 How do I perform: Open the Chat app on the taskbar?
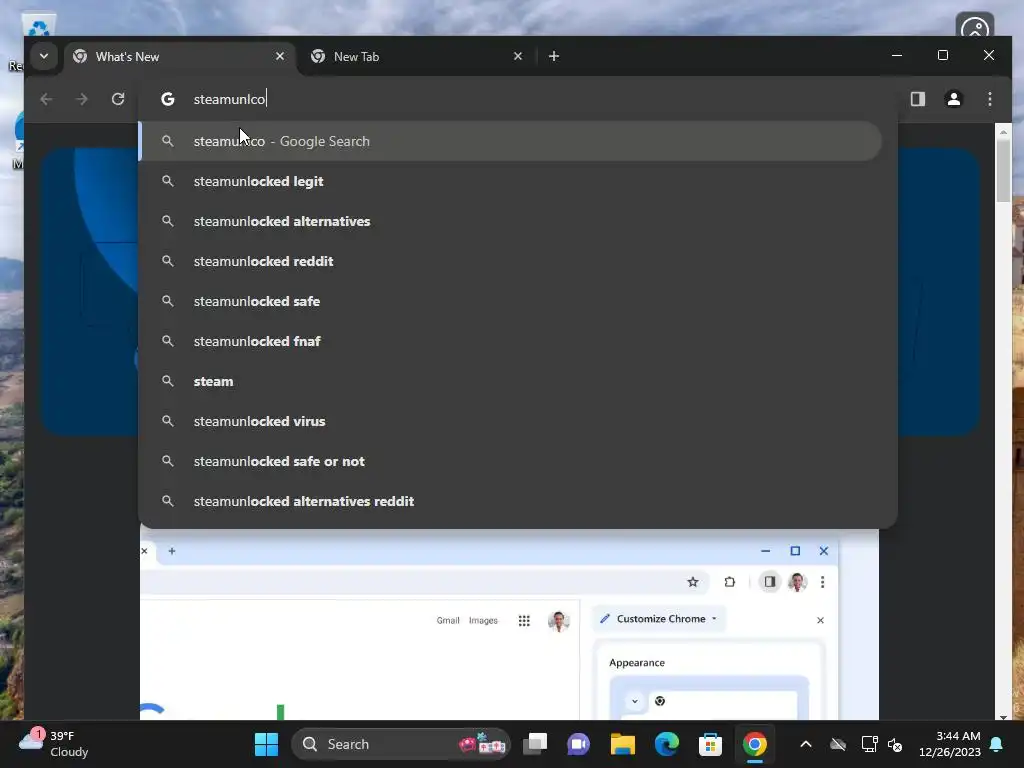[578, 744]
